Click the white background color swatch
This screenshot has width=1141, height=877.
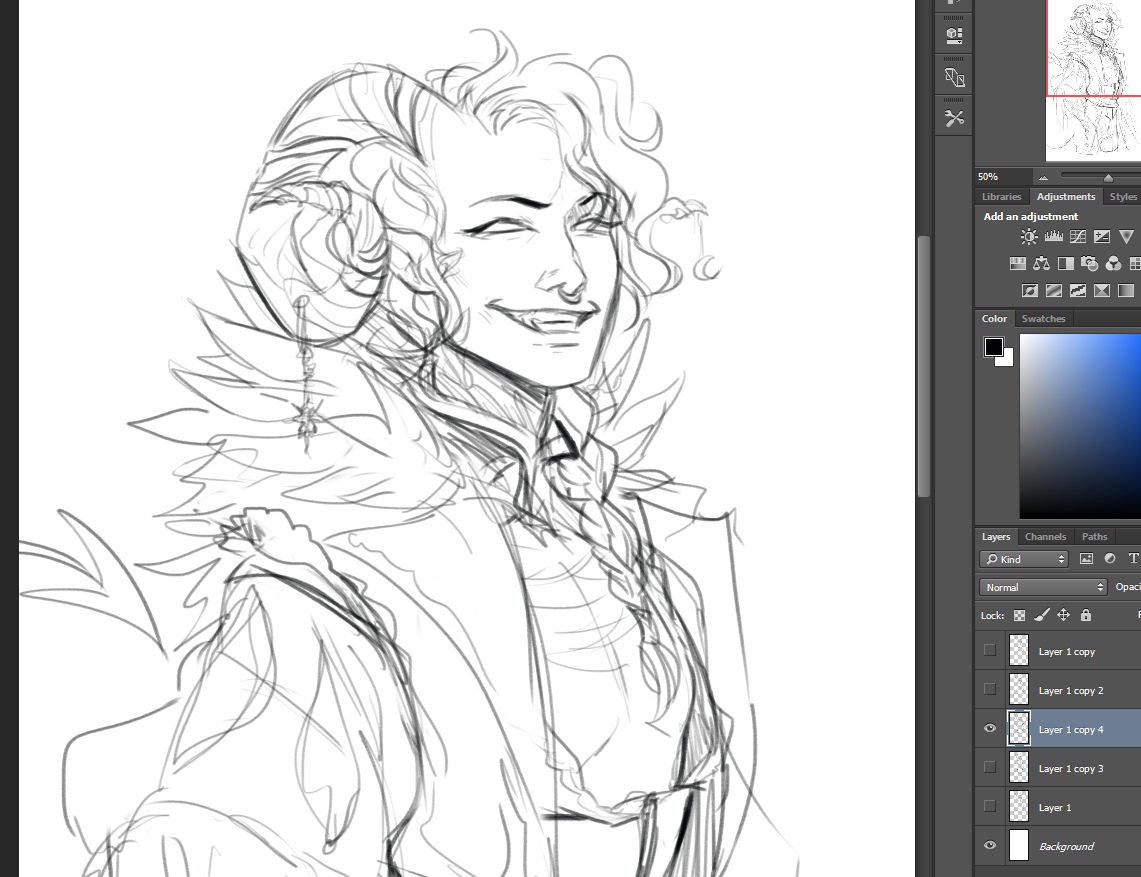tap(1007, 360)
